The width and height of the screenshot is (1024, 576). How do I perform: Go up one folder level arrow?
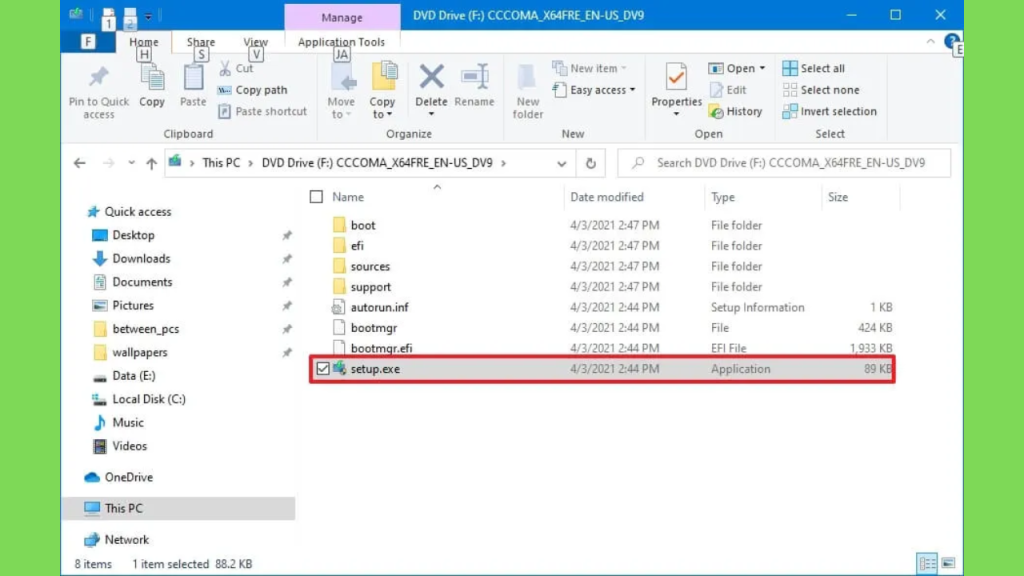152,163
